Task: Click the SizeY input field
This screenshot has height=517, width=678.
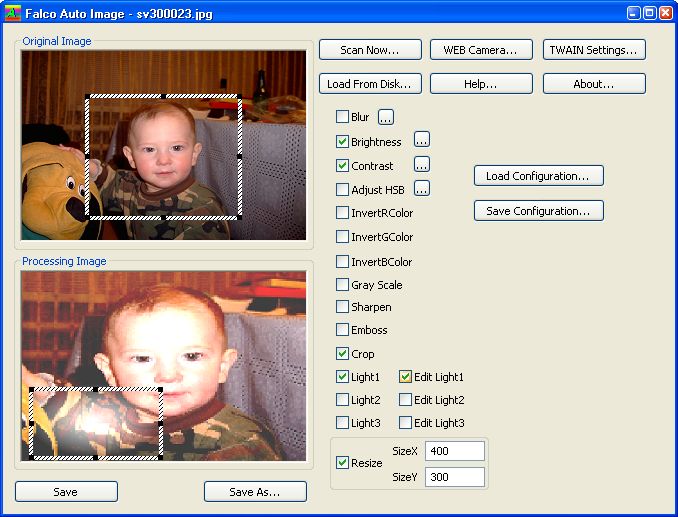Action: click(x=455, y=477)
